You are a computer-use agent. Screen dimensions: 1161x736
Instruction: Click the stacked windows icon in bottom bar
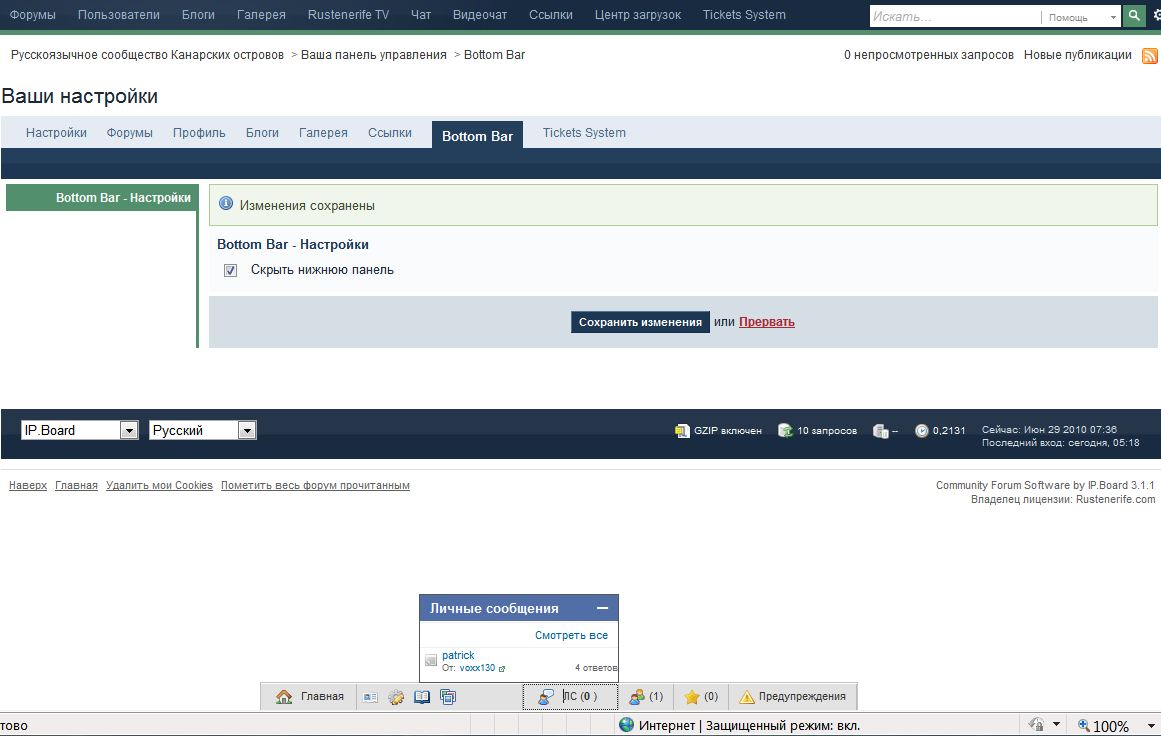tap(448, 697)
